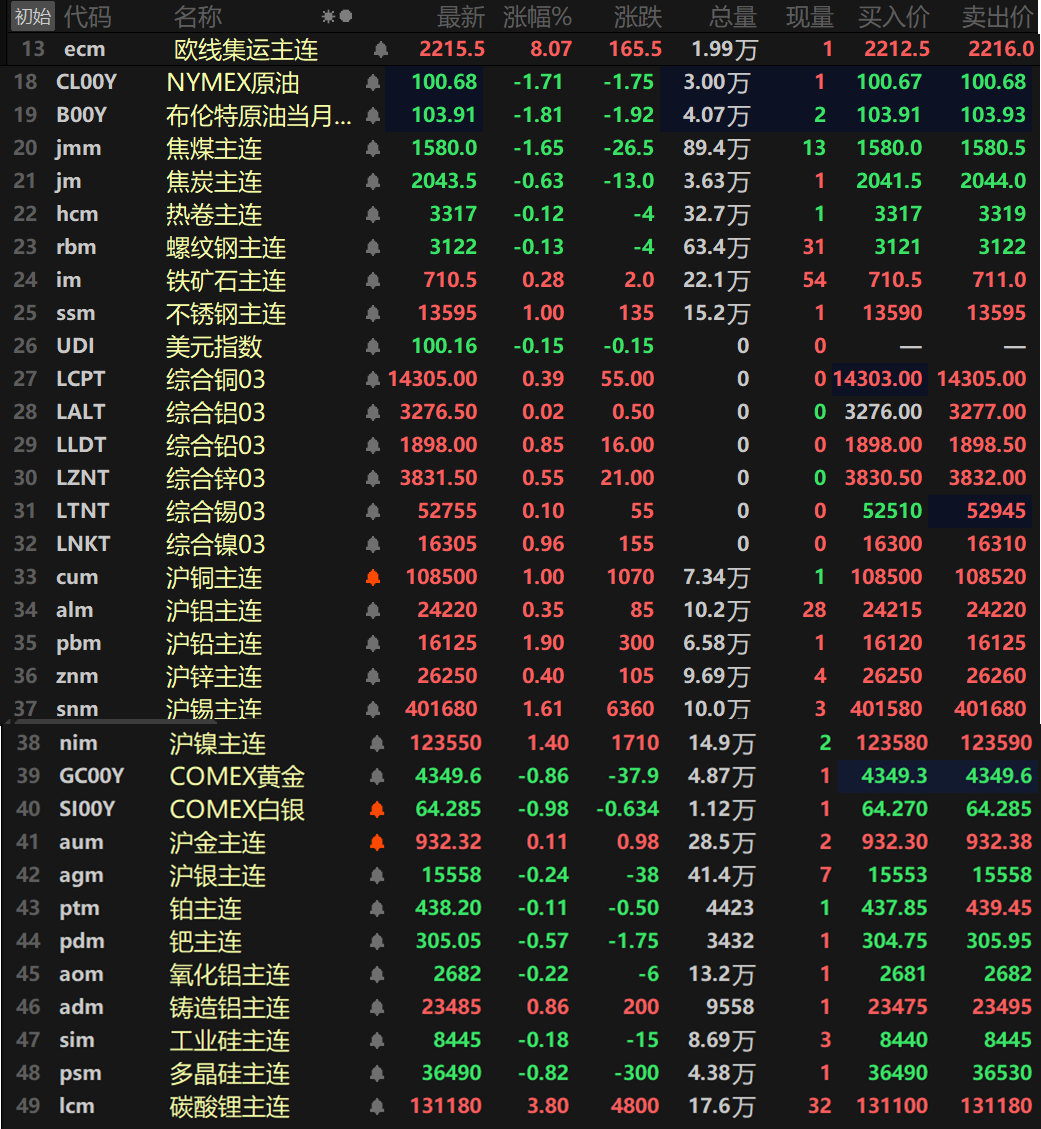Click the bell icon for NYMEX原油

point(373,83)
